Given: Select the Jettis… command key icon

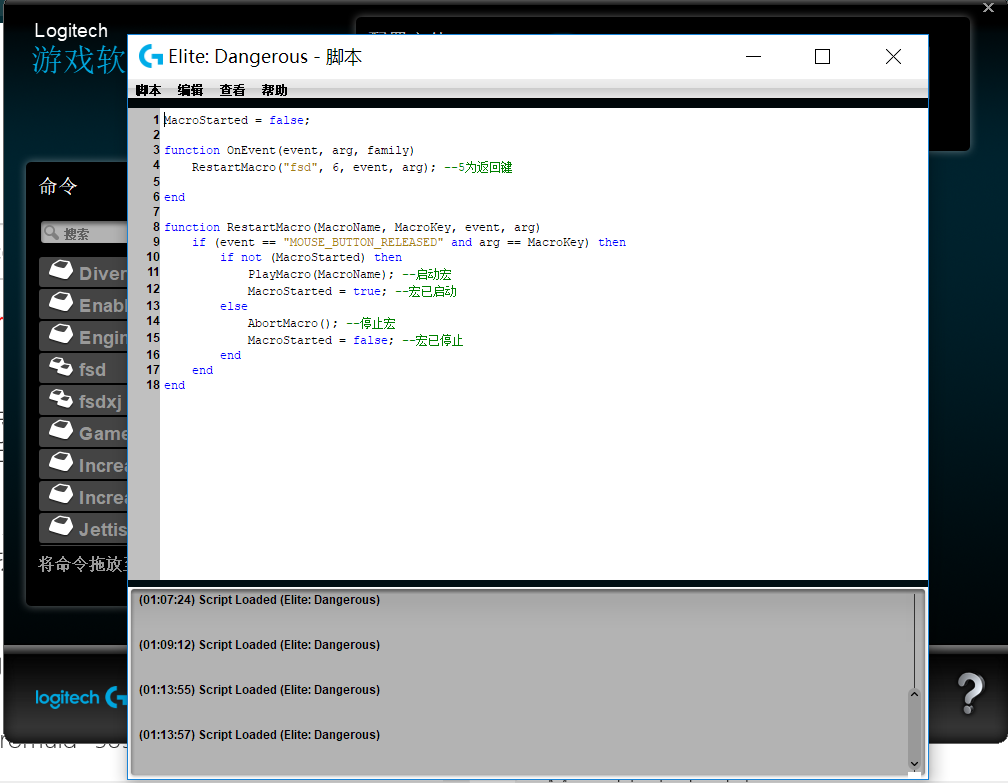Looking at the screenshot, I should (x=62, y=526).
